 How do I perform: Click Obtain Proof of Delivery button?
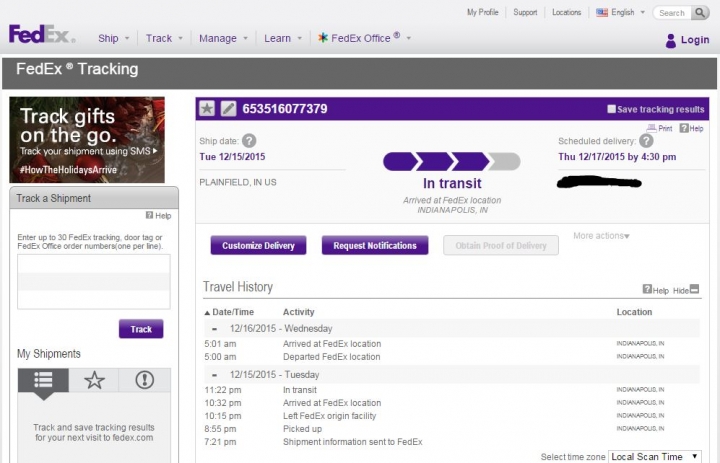pyautogui.click(x=501, y=245)
